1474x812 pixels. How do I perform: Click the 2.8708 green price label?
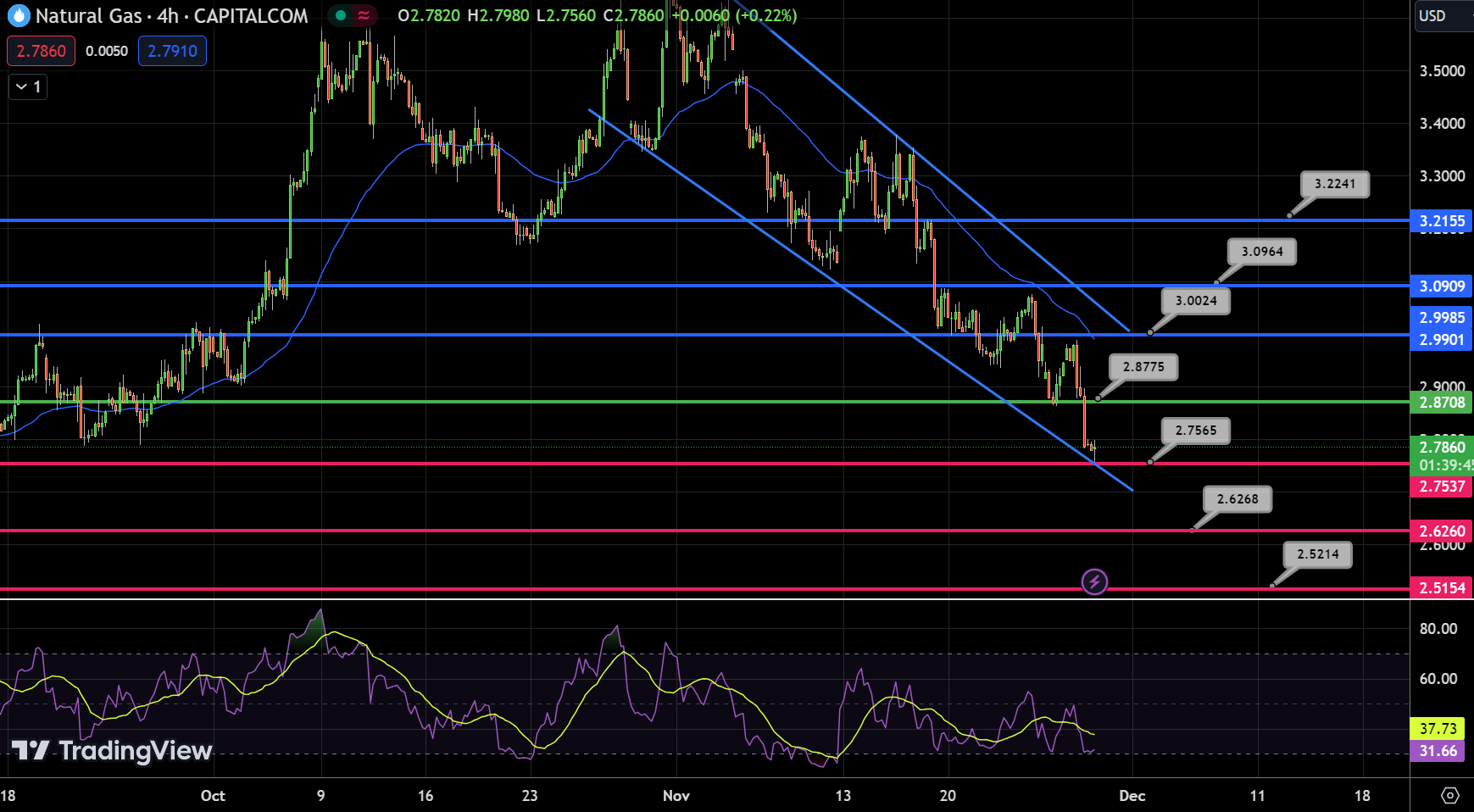click(1442, 403)
